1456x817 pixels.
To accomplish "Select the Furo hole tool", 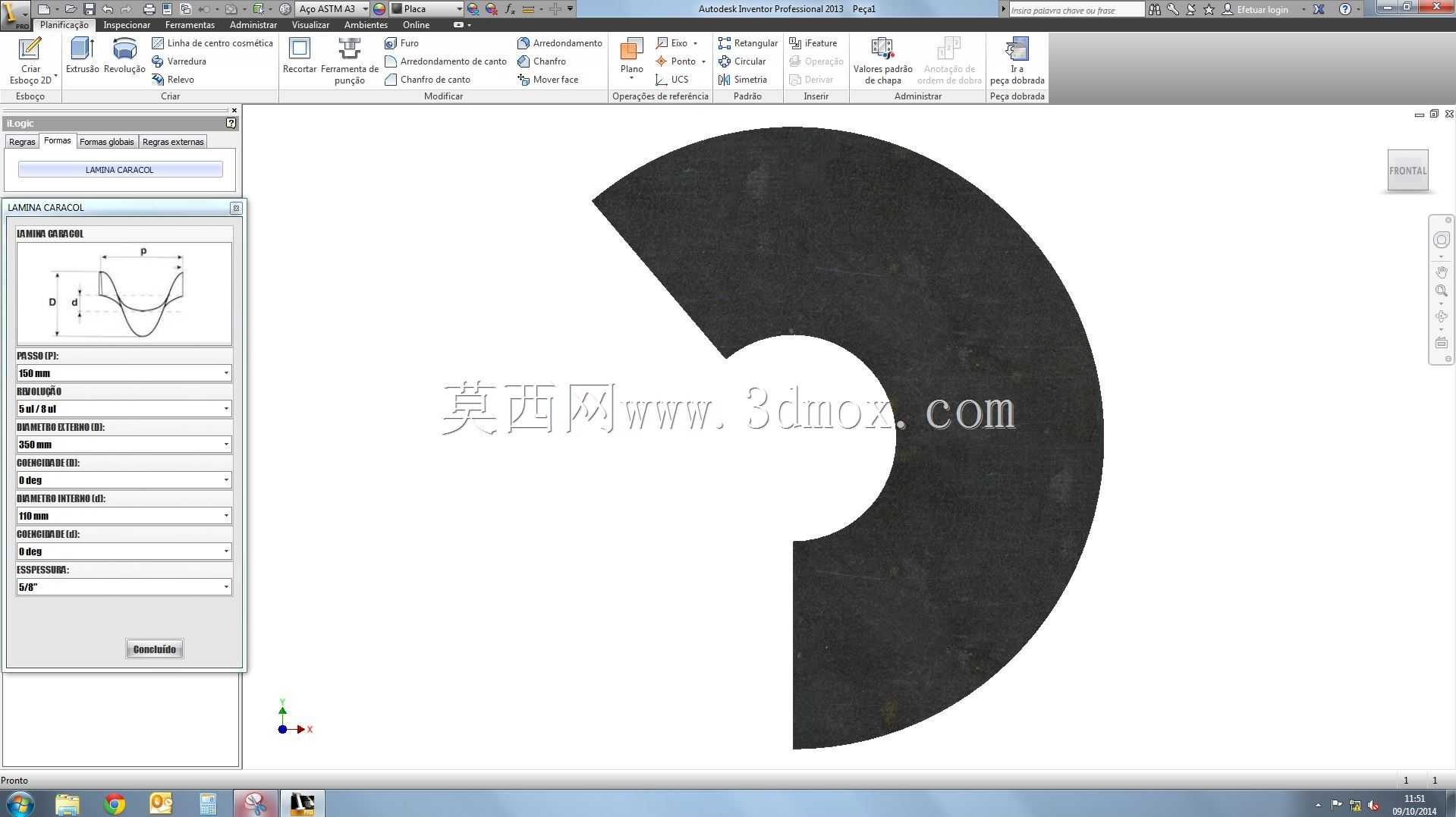I will click(402, 43).
